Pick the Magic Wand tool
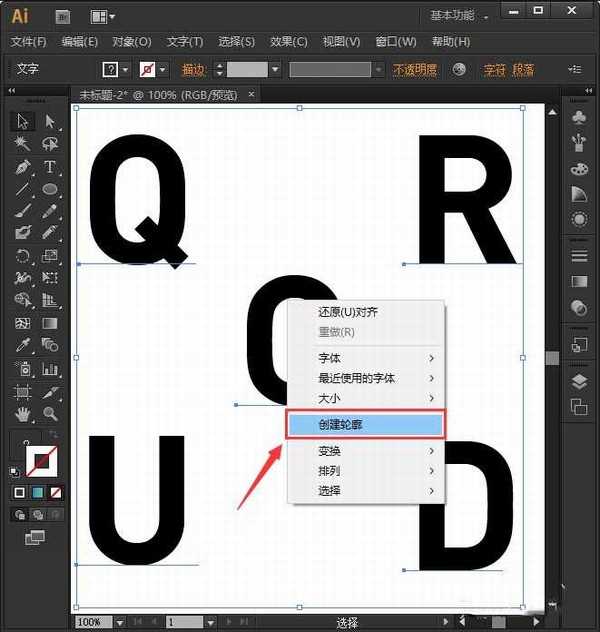This screenshot has width=600, height=632. (x=23, y=144)
